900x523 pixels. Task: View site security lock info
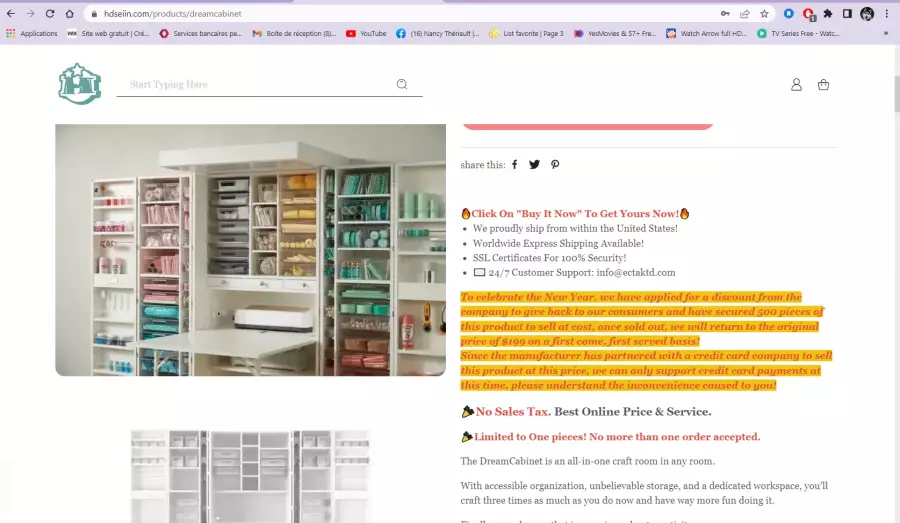94,14
